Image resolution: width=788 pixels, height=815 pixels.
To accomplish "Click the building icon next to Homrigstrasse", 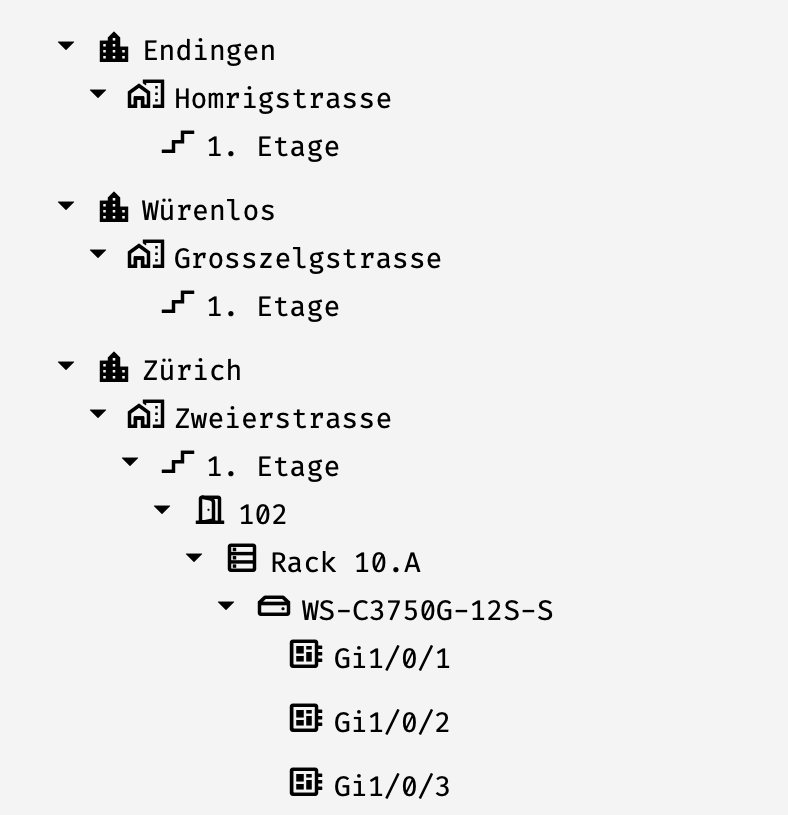I will 146,96.
